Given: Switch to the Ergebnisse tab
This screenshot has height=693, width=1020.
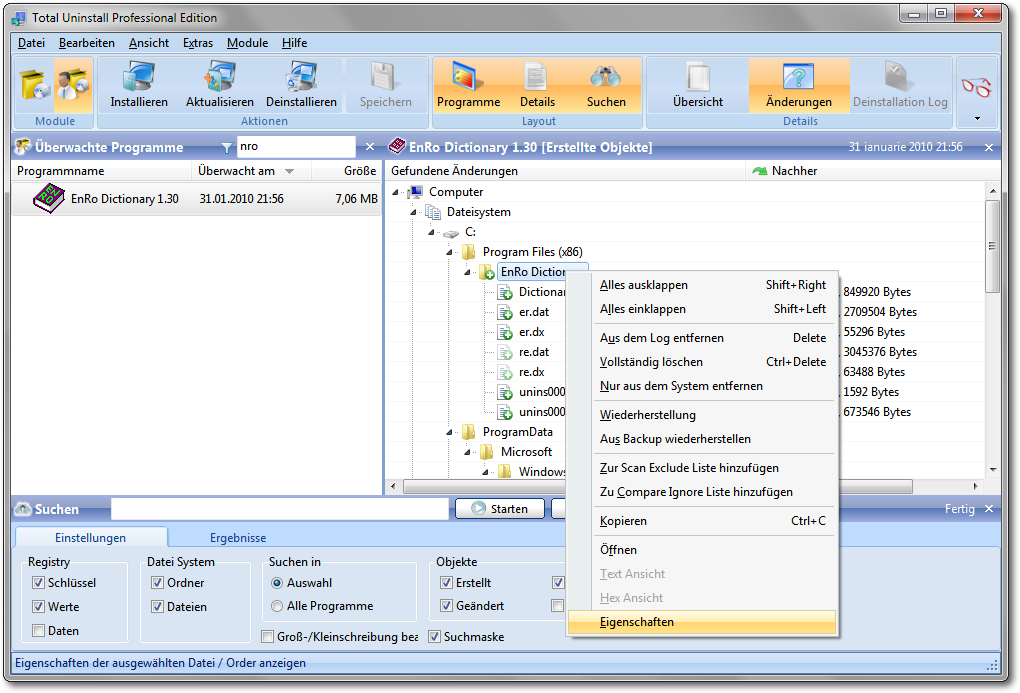Looking at the screenshot, I should point(237,538).
